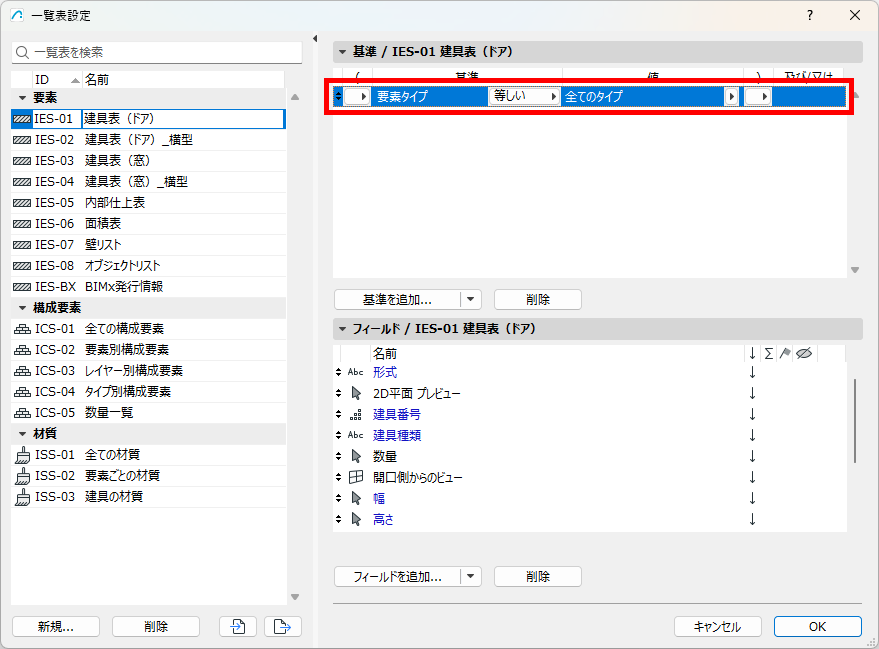
Task: Confirm with the OK button
Action: click(x=817, y=626)
